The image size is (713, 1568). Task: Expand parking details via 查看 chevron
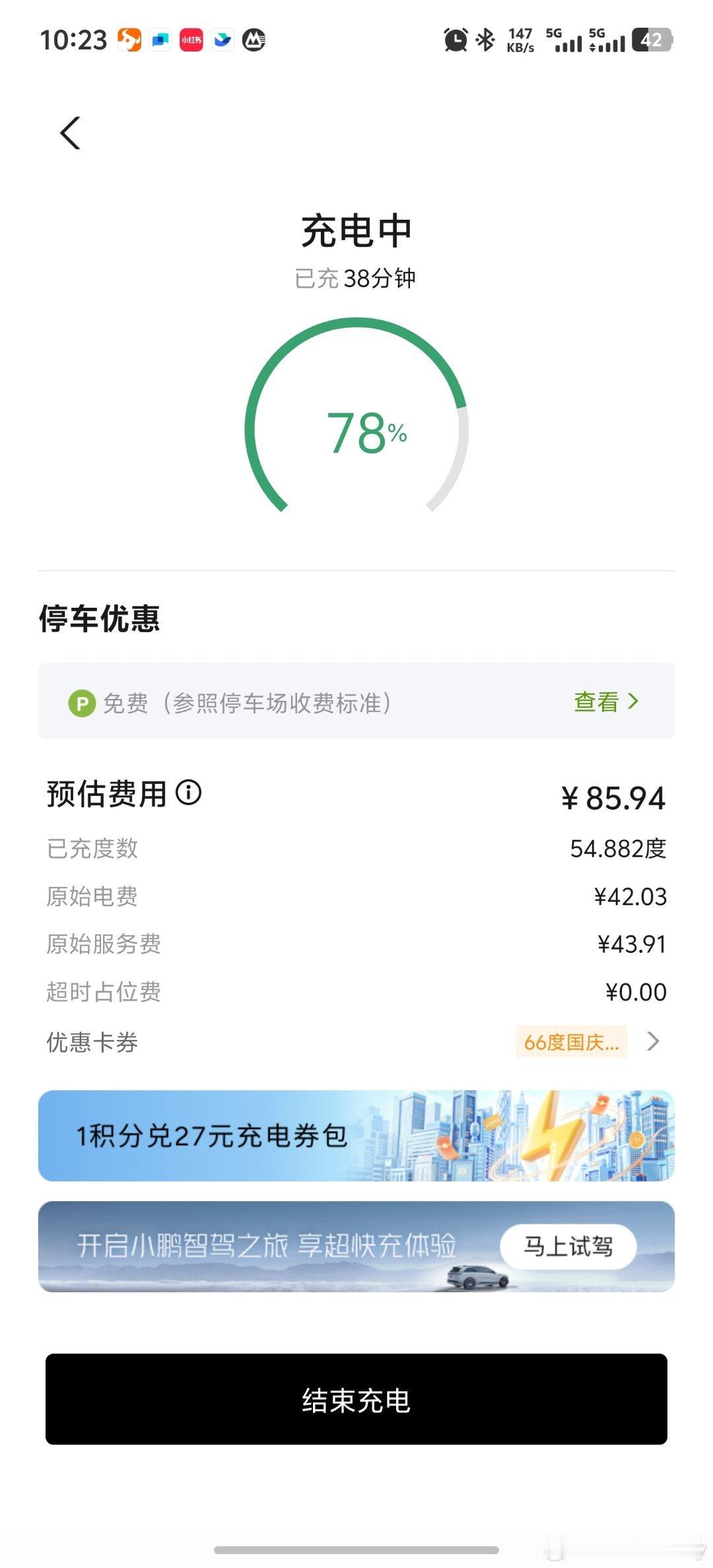633,701
